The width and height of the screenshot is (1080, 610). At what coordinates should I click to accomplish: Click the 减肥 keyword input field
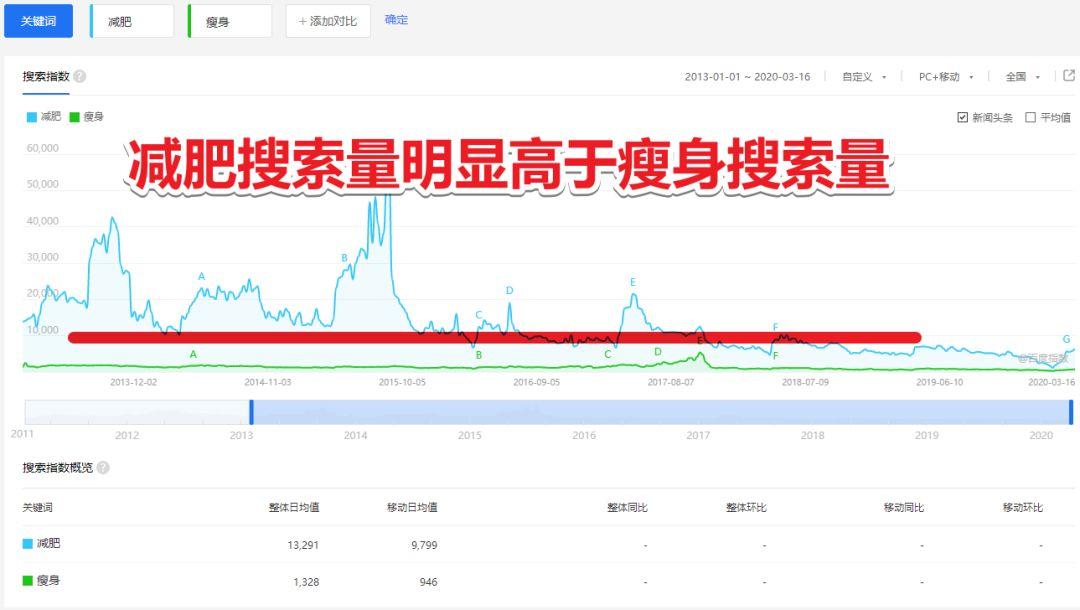pos(132,21)
